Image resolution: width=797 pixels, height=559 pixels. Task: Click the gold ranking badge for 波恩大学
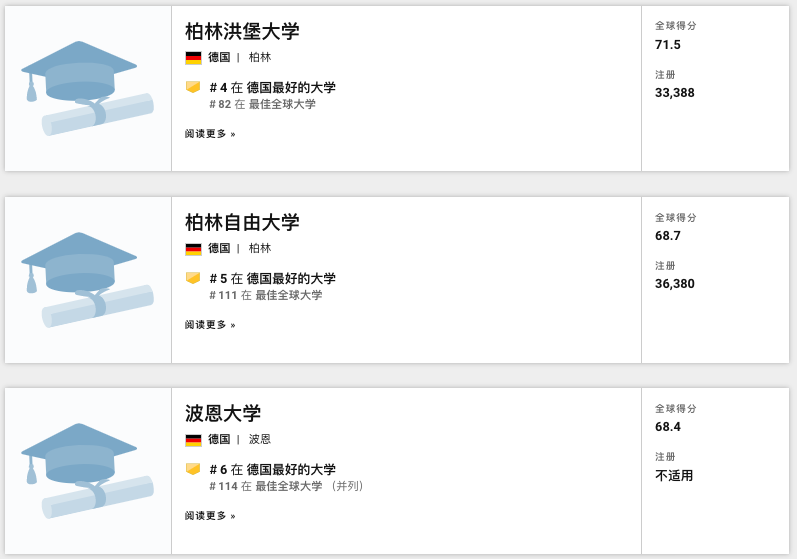pos(193,469)
